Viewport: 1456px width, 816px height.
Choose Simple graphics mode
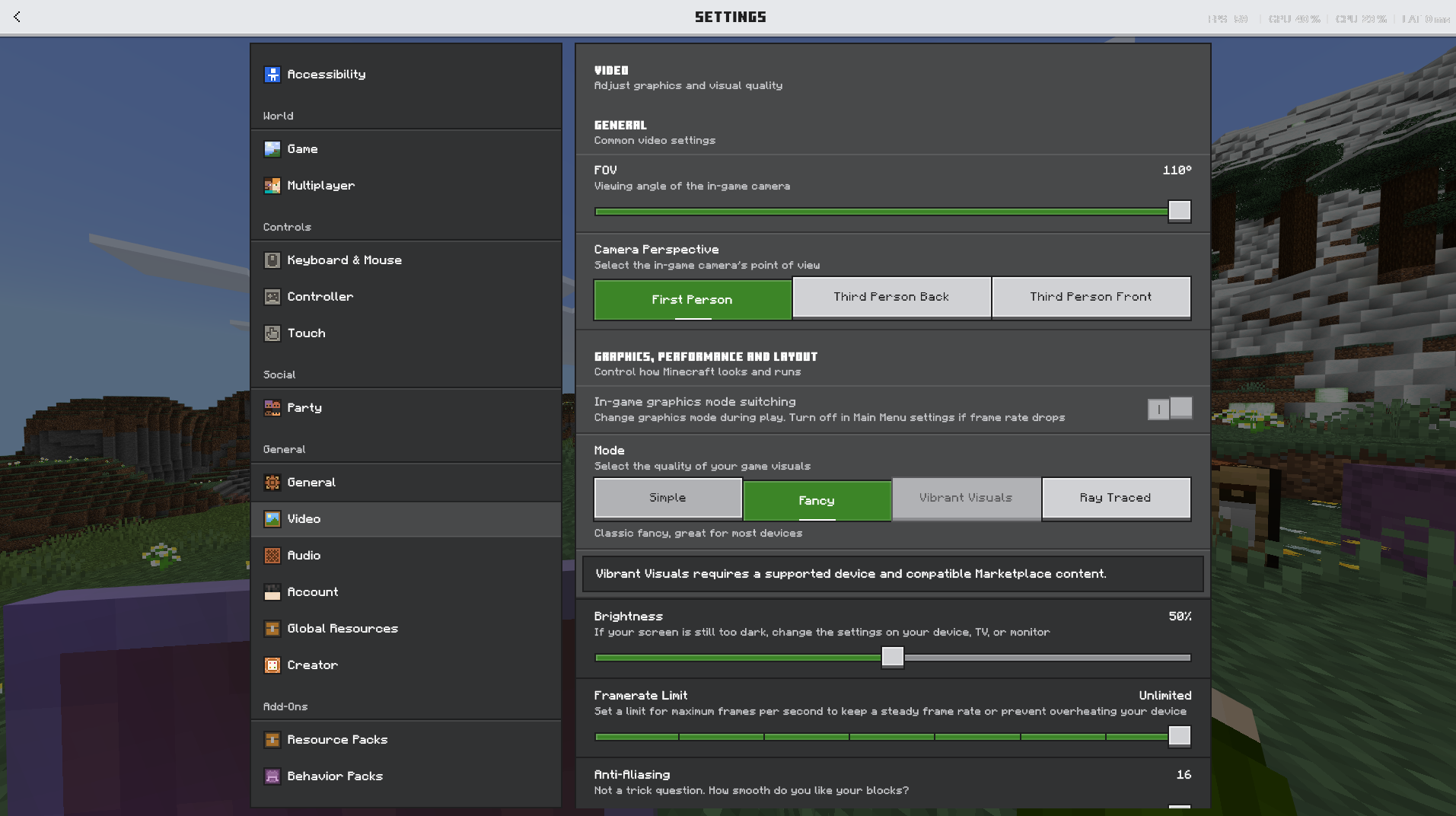tap(667, 498)
